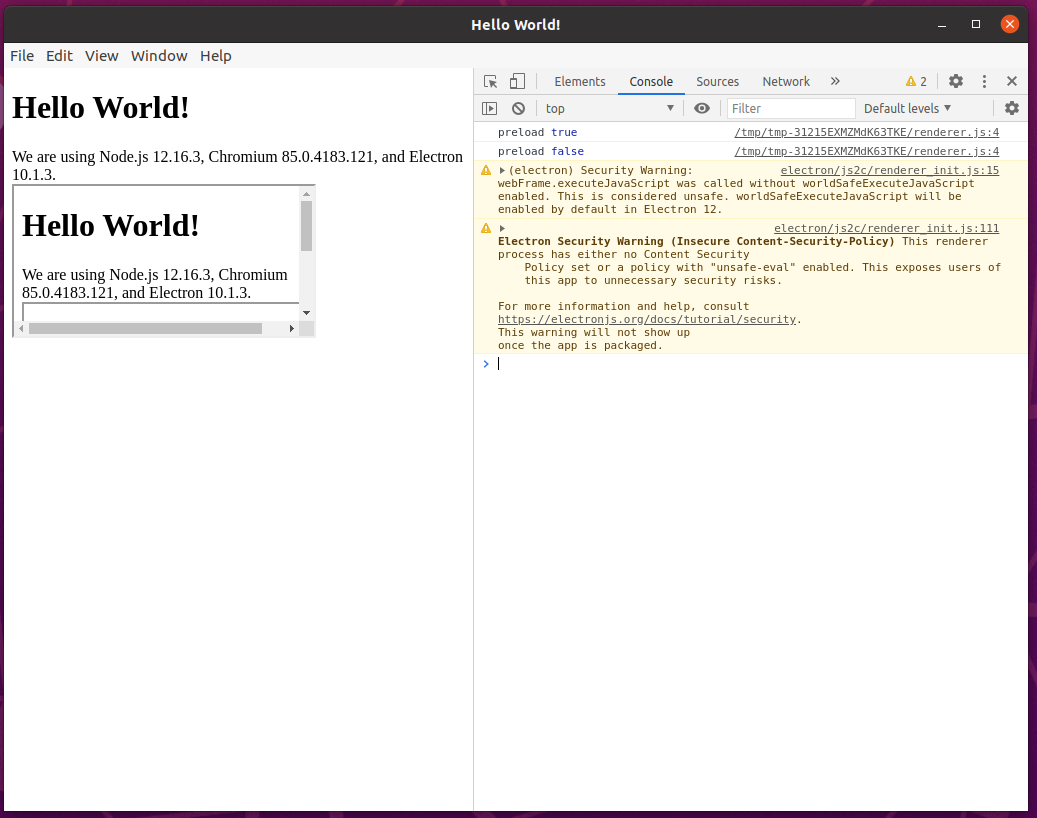Toggle the device emulation toolbar
The height and width of the screenshot is (818, 1037).
click(515, 81)
